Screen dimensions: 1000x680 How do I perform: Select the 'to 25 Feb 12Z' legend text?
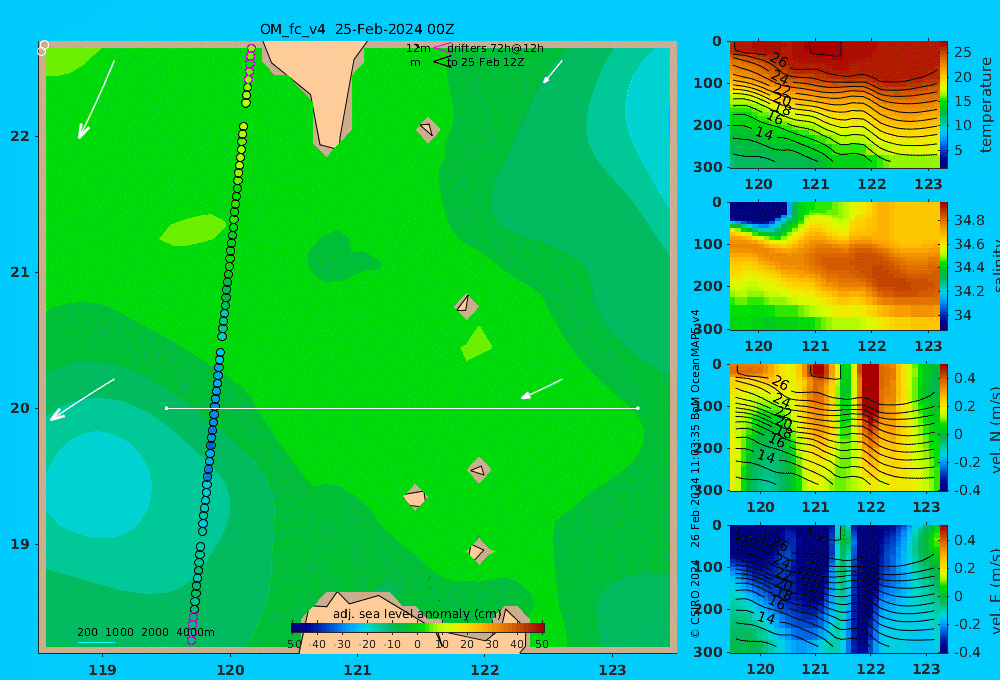[486, 63]
